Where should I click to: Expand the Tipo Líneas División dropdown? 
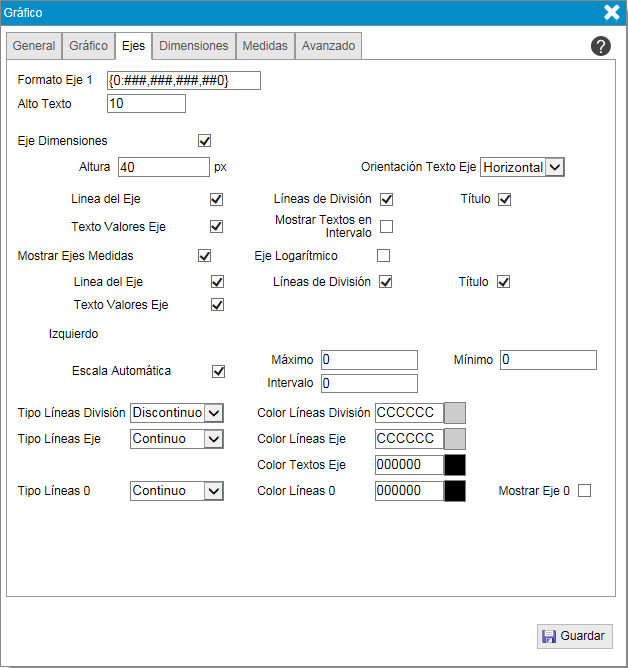177,413
